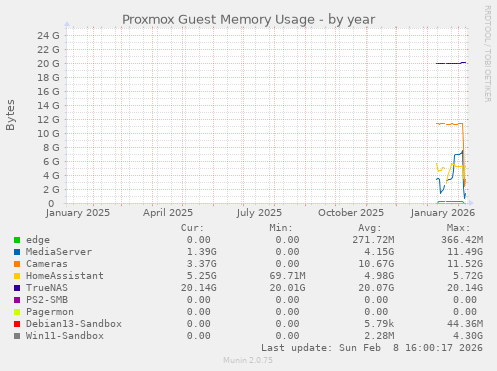Click edge maximum value '366.42M'
497x371 pixels.
coord(462,240)
